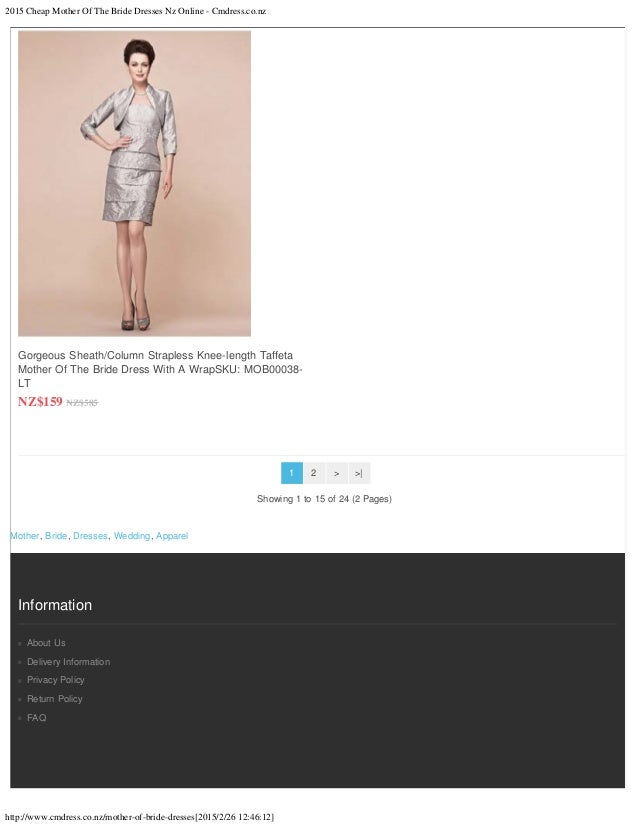Image resolution: width=638 pixels, height=826 pixels.
Task: Click the struck-through original price NZ$585
Action: pos(82,403)
